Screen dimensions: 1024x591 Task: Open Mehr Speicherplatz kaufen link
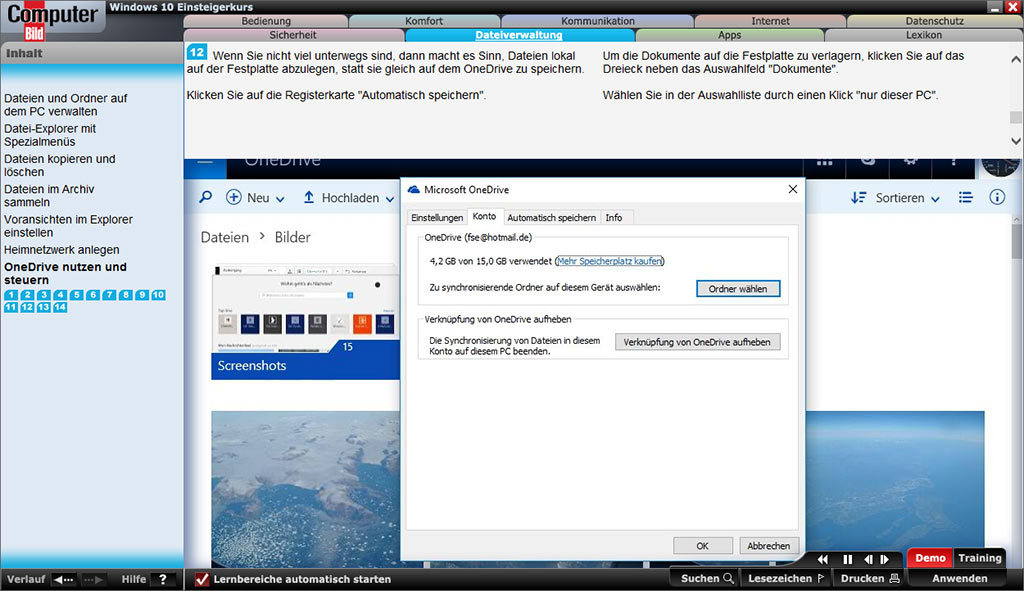pyautogui.click(x=609, y=261)
